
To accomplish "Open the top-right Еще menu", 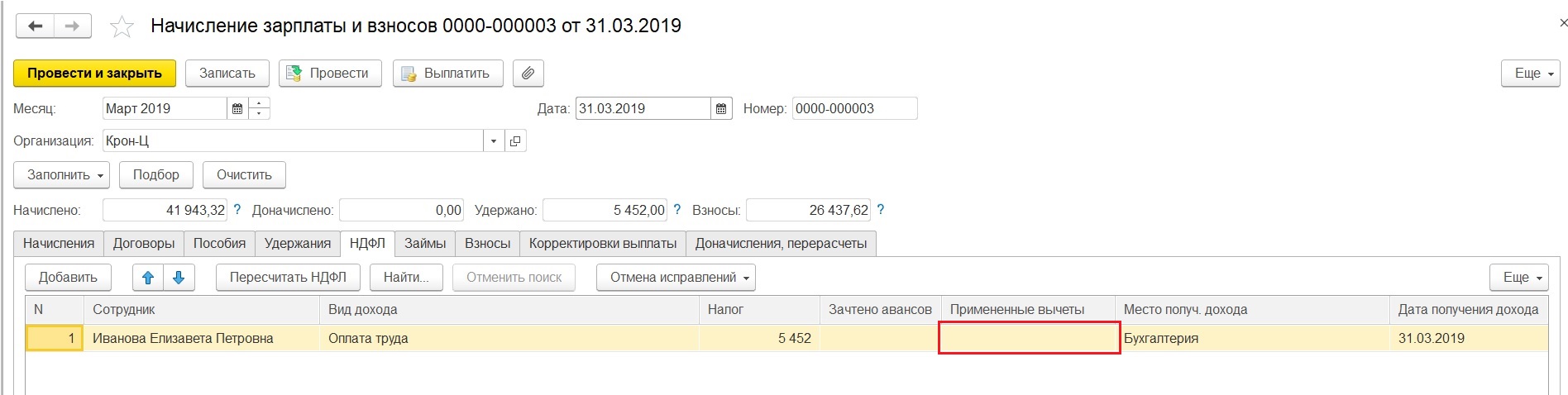I will tap(1530, 73).
